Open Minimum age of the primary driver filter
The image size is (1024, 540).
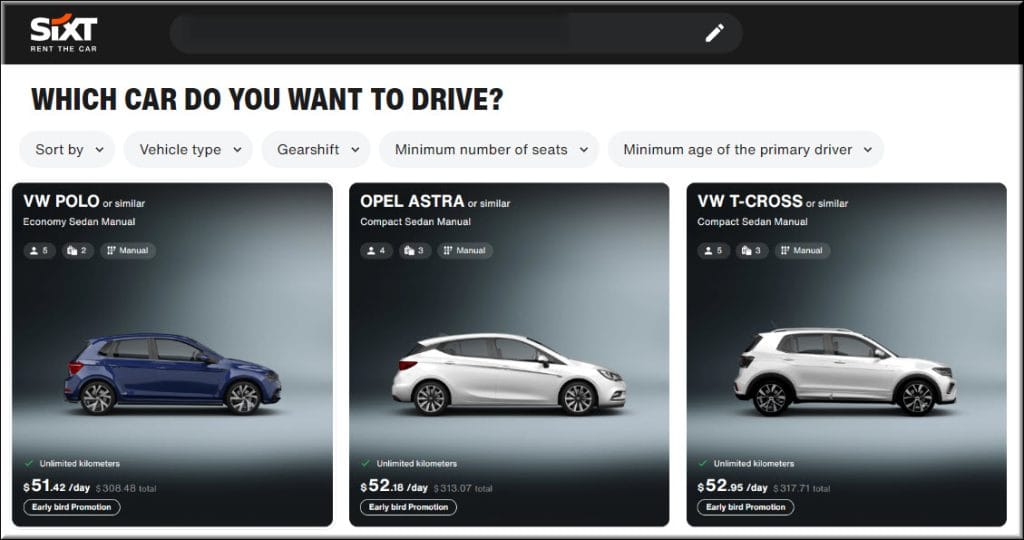pyautogui.click(x=746, y=150)
